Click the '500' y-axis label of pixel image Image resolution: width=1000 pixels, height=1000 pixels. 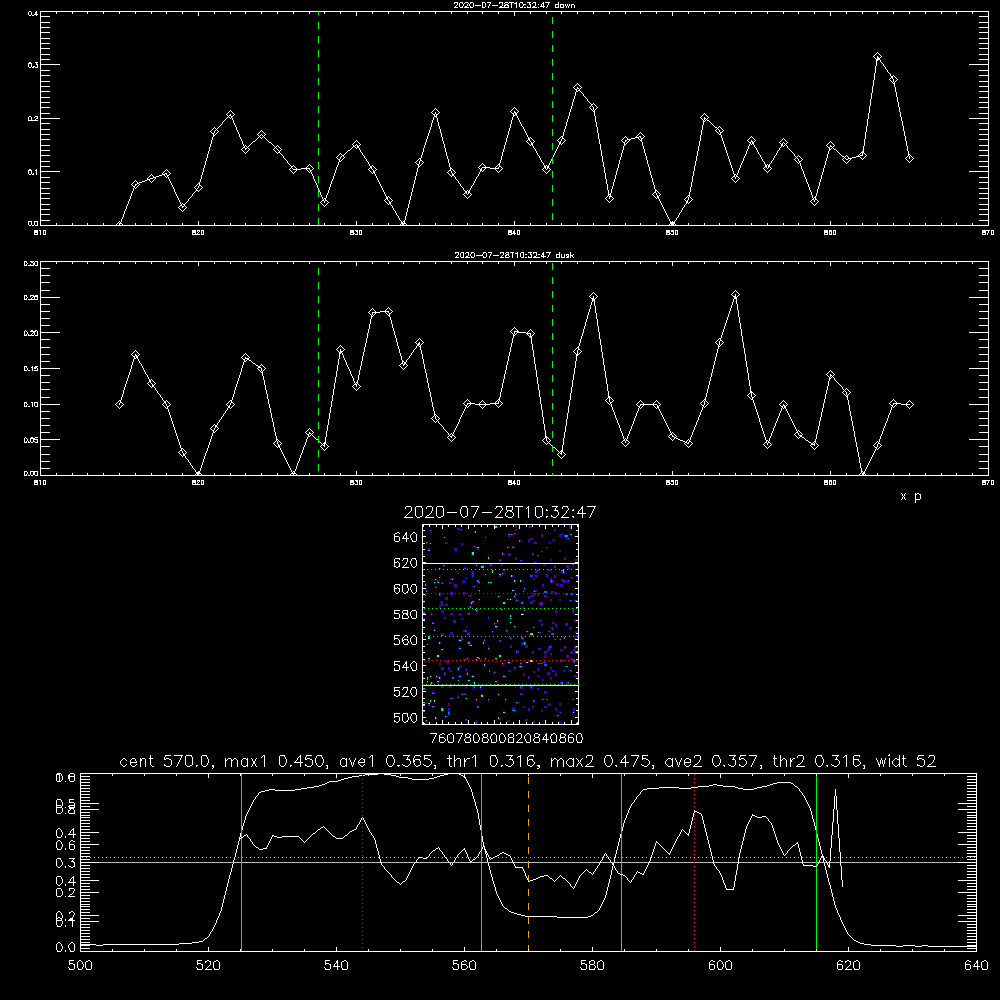point(405,717)
